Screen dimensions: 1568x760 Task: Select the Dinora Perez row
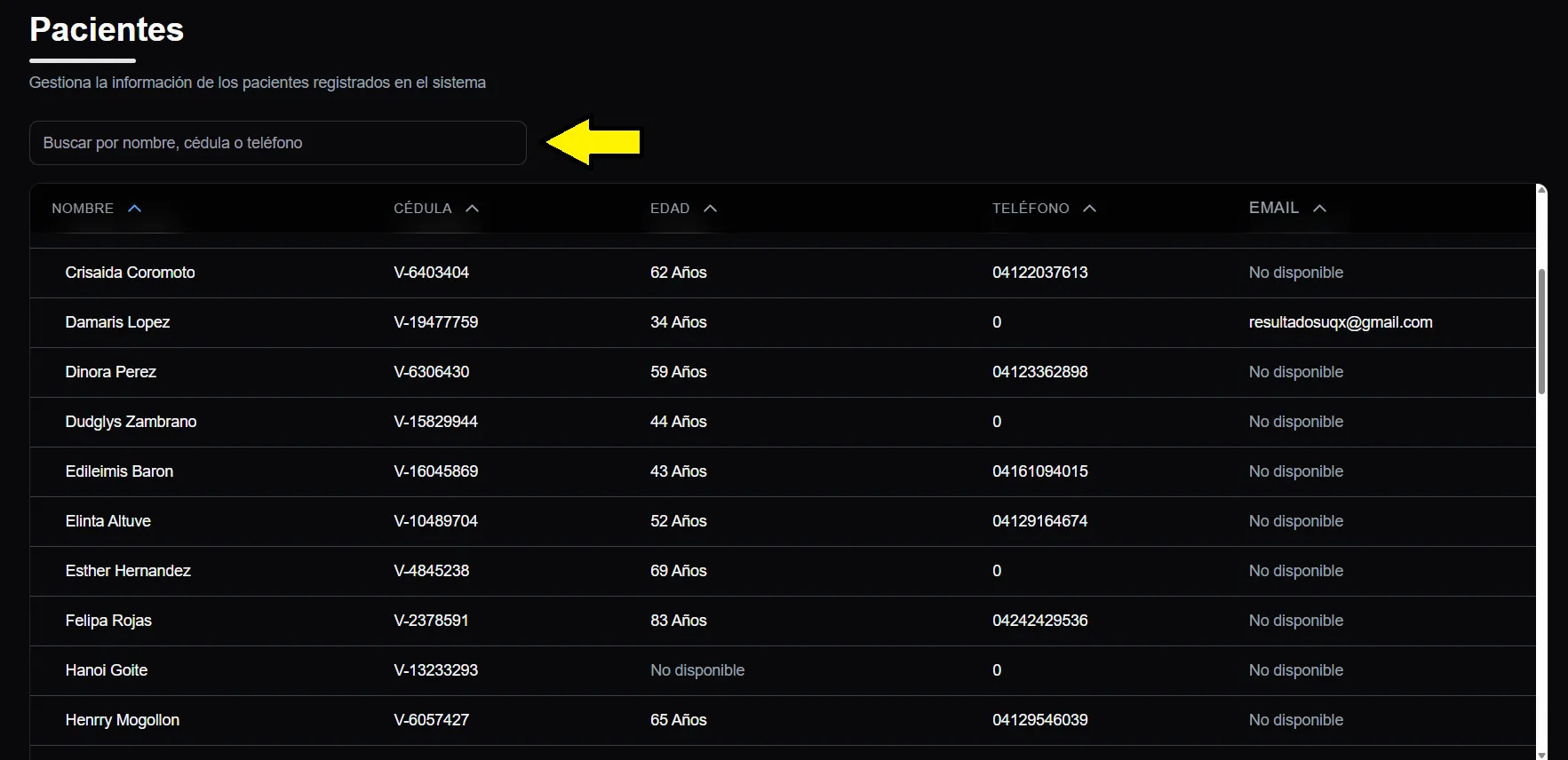point(111,372)
